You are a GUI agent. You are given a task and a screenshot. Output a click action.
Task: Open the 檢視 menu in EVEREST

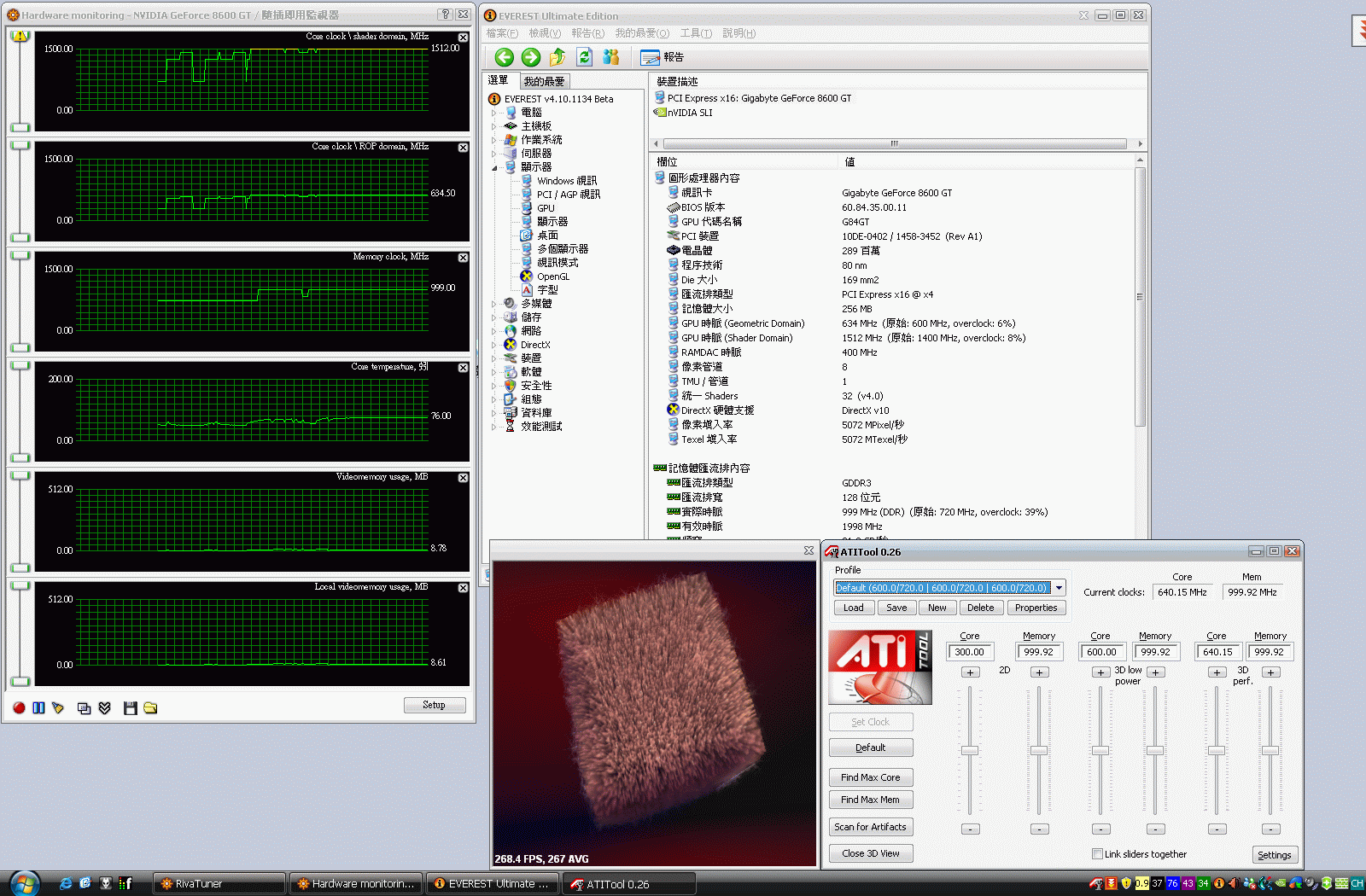coord(545,33)
